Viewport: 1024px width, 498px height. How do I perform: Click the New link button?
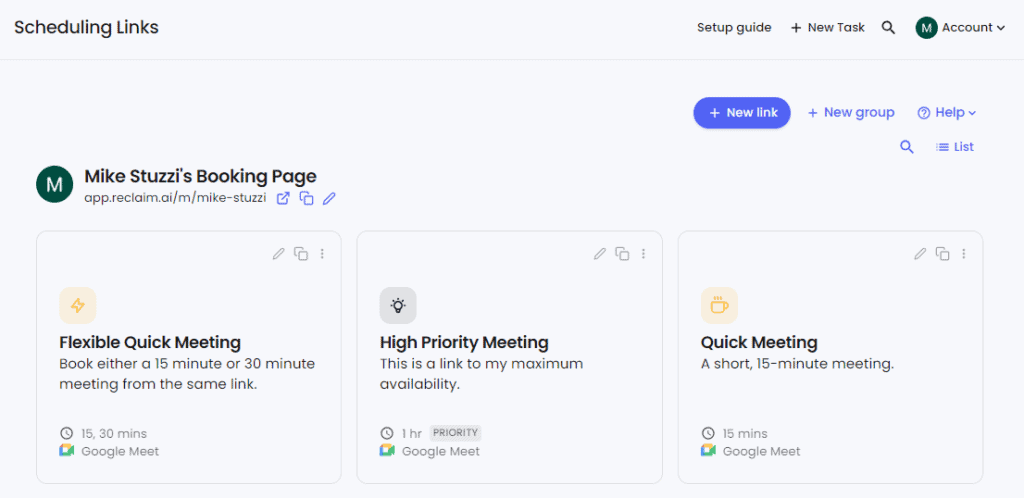(742, 112)
